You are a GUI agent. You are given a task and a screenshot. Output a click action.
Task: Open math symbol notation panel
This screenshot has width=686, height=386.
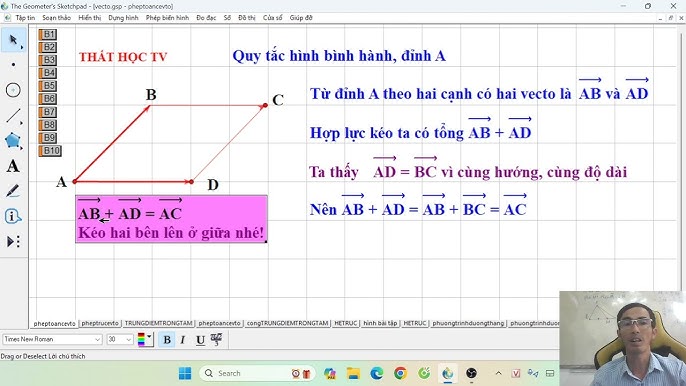[216, 340]
